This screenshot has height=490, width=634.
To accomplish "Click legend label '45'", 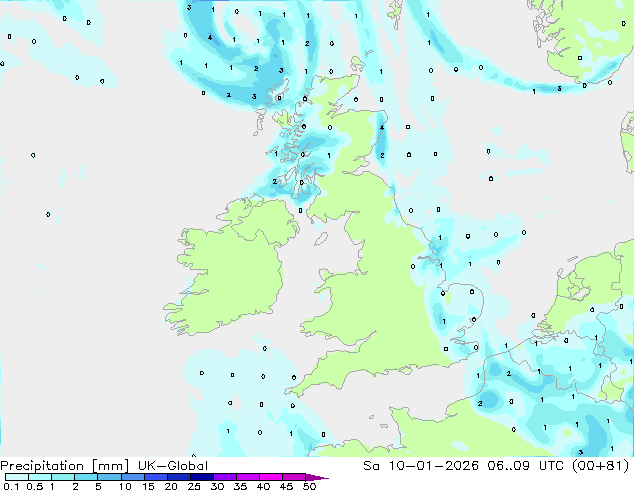I will (286, 486).
